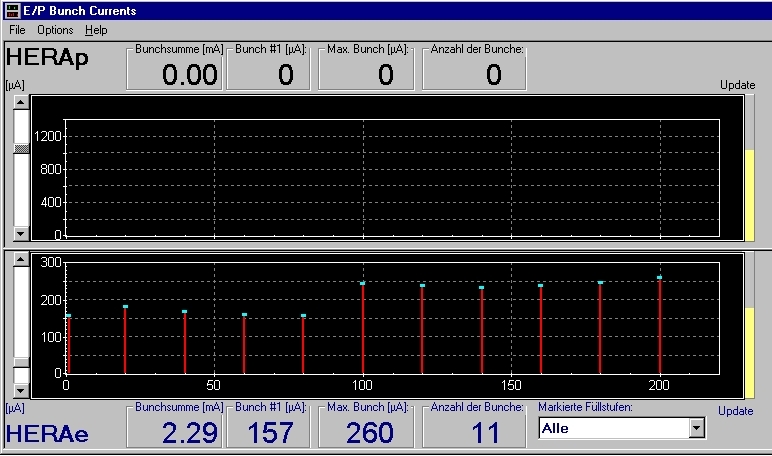Click the HERAp Anzahl der Bunche value 0

point(494,75)
